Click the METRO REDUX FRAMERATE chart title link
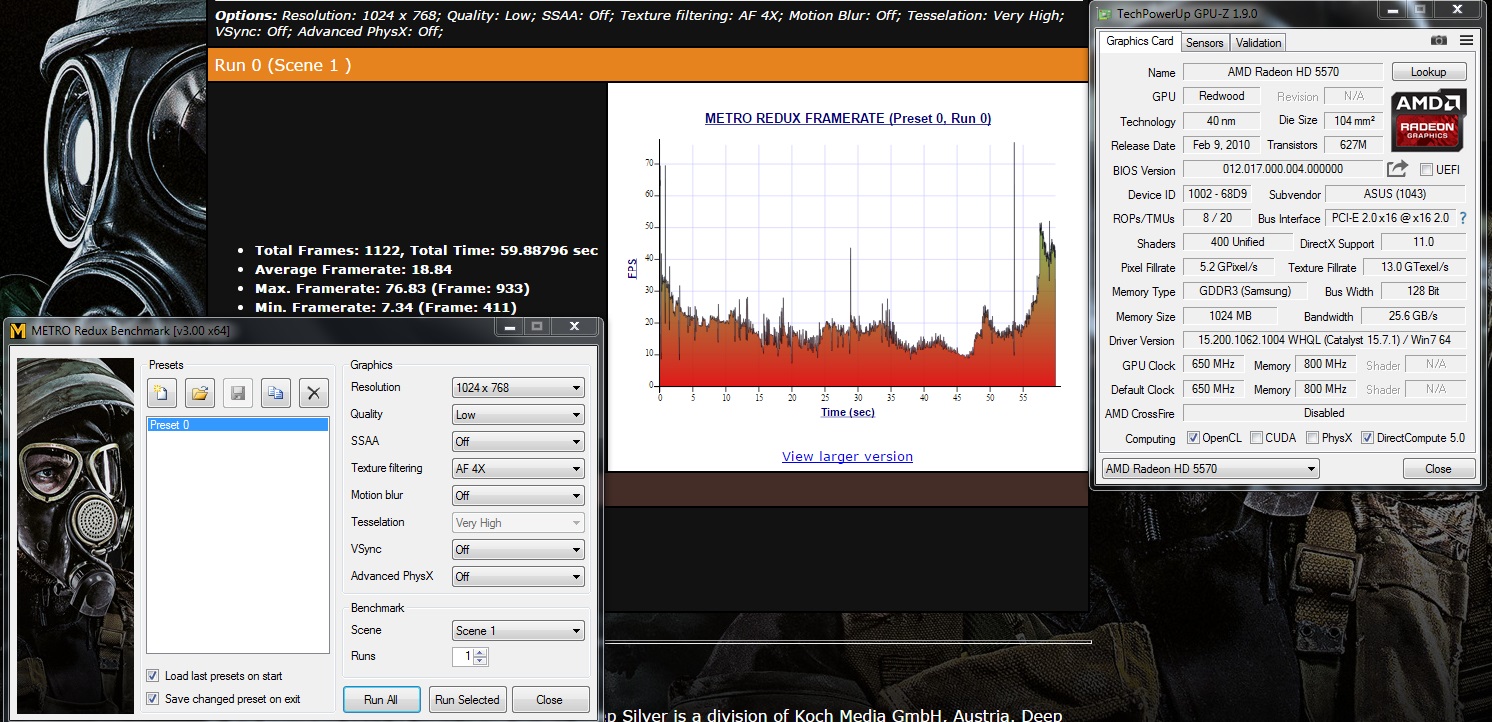The width and height of the screenshot is (1492, 722). click(848, 118)
